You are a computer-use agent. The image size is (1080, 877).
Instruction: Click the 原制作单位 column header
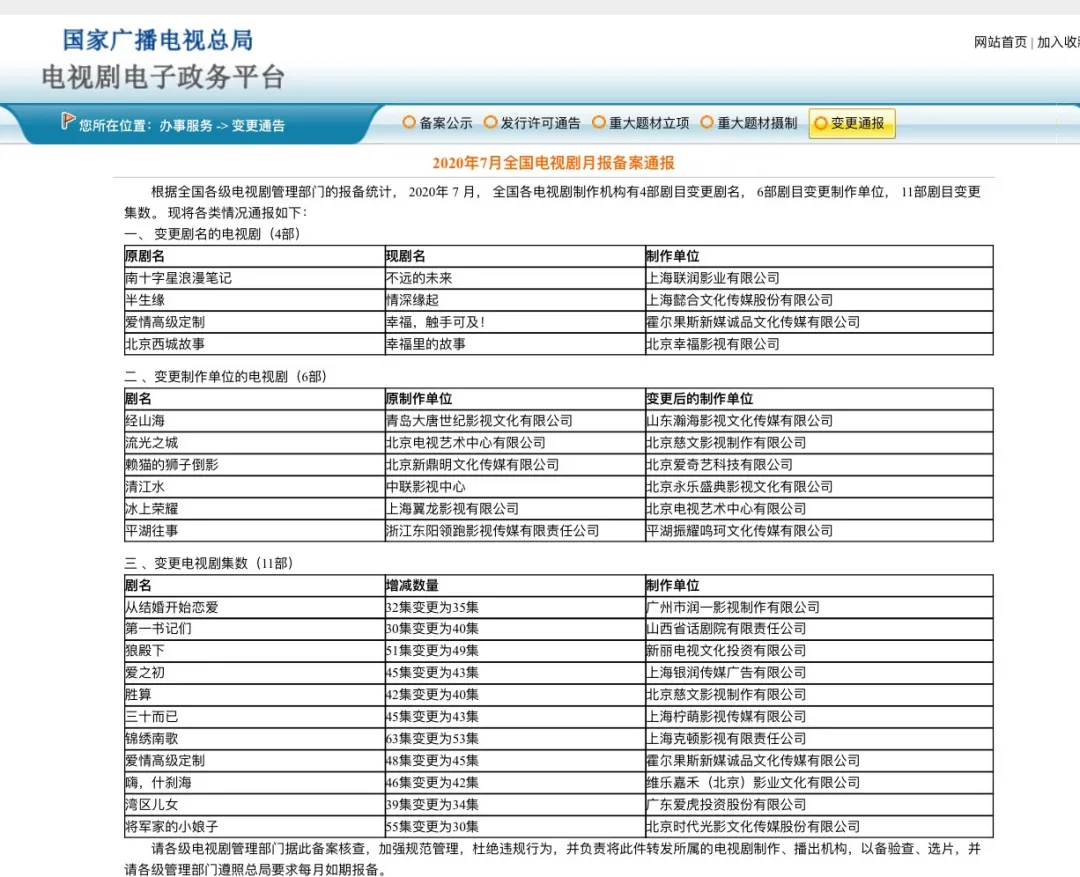[515, 399]
